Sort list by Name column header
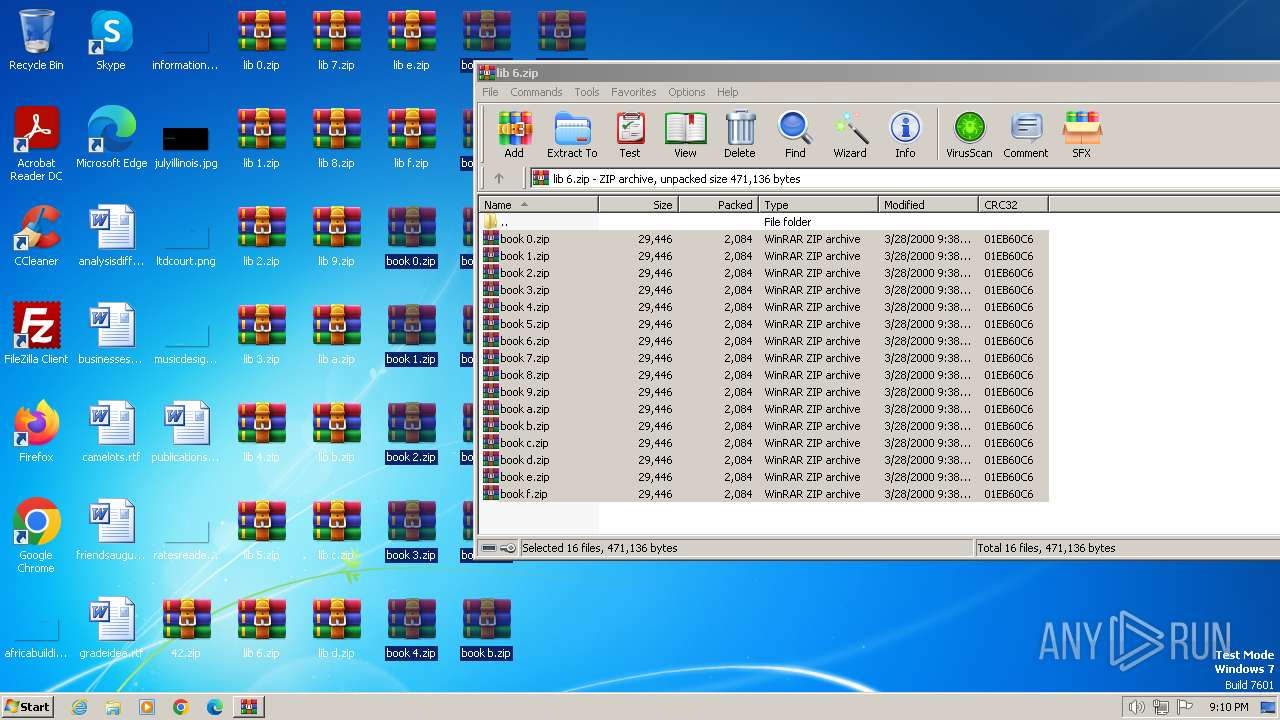This screenshot has height=720, width=1280. coord(539,205)
